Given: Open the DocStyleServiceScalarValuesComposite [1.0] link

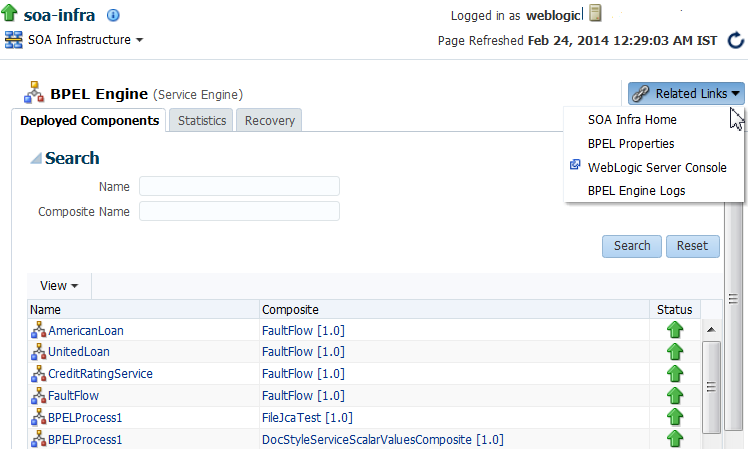Looking at the screenshot, I should tap(383, 439).
